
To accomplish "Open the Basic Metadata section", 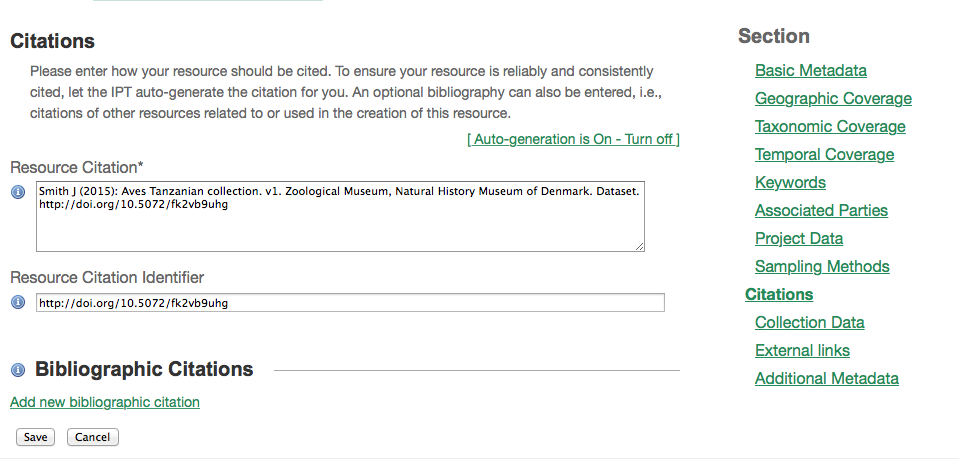I will pos(811,71).
